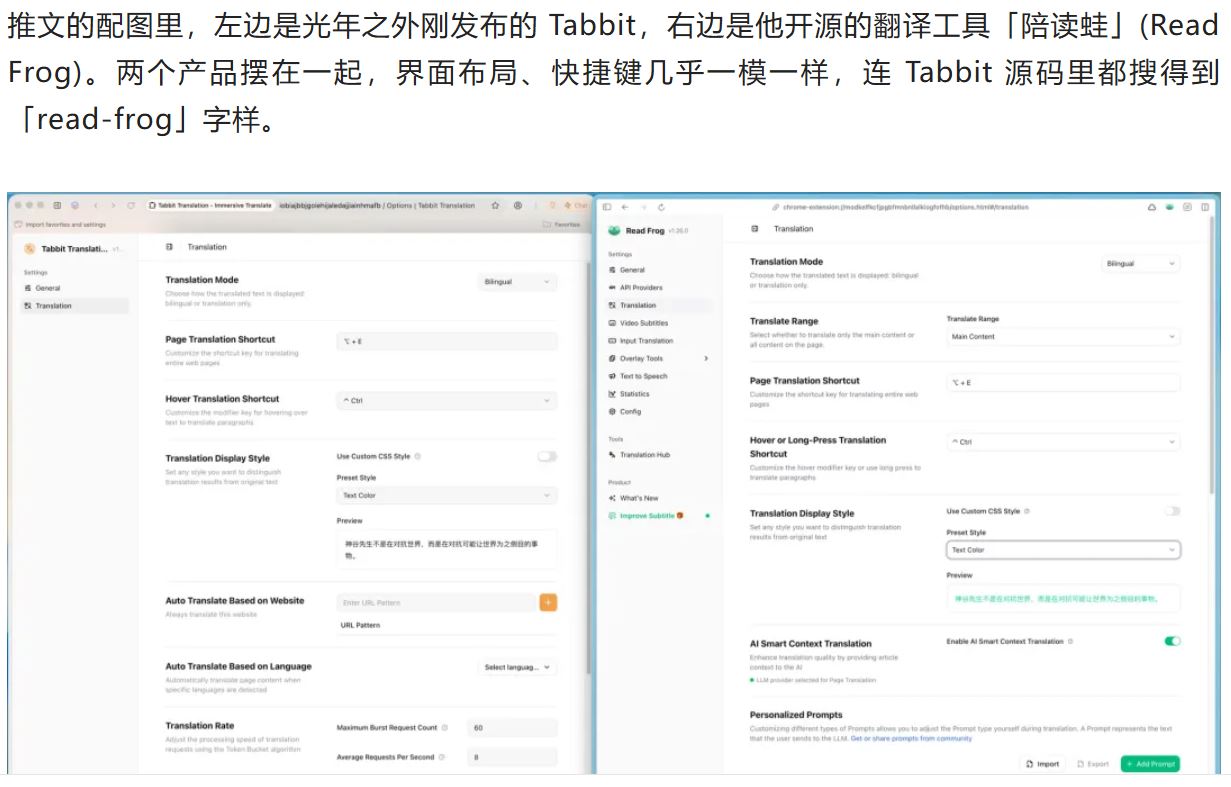The width and height of the screenshot is (1231, 787).
Task: Click the green Add Prompt button
Action: (x=1150, y=763)
